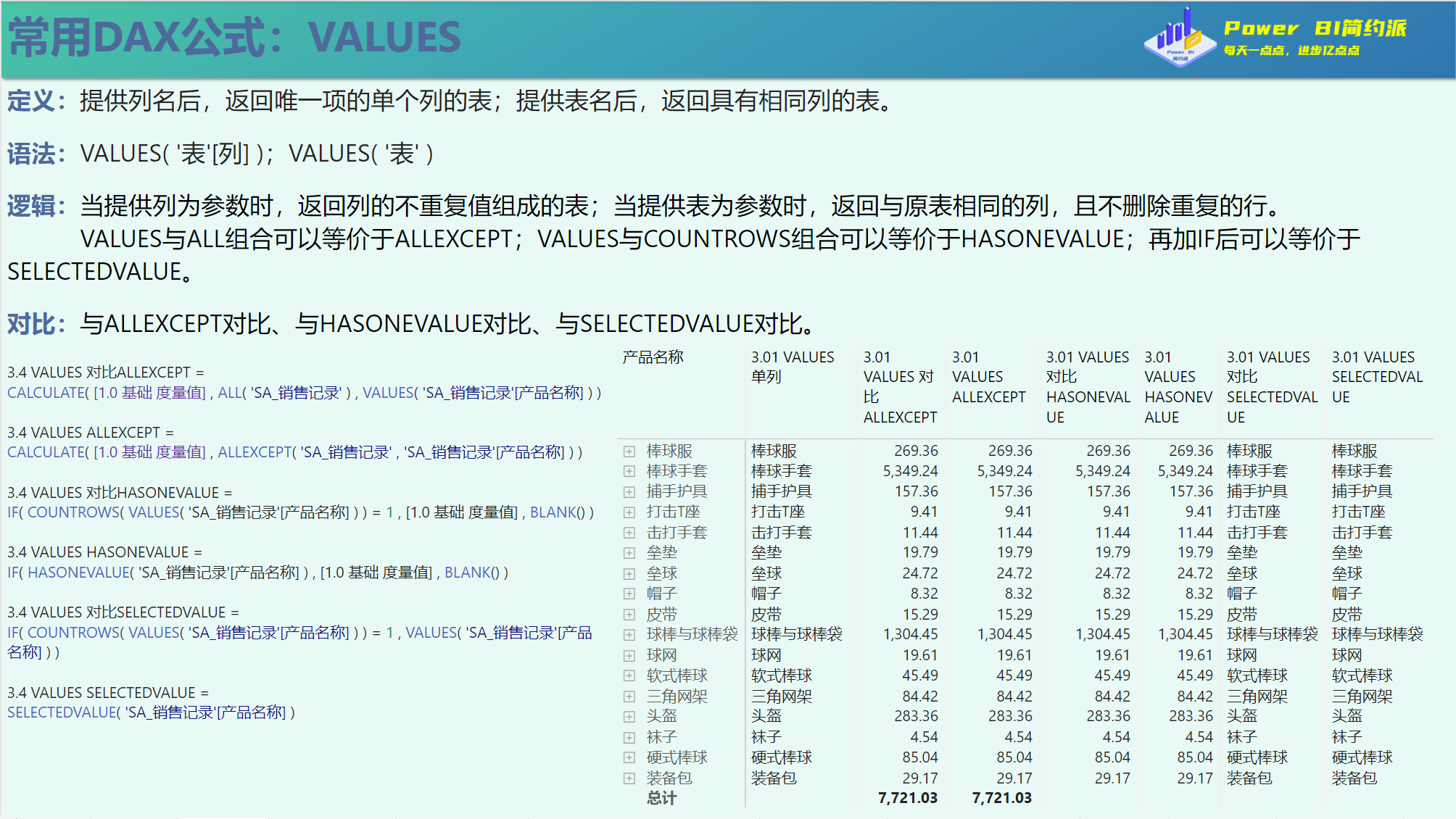Image resolution: width=1456 pixels, height=819 pixels.
Task: Click the 3.01 VALUES 对比 HASONEVALUE header
Action: click(1088, 387)
